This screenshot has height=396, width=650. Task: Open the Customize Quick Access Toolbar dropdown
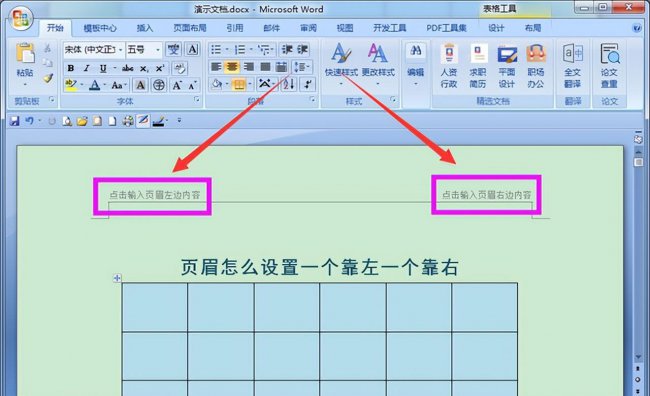(179, 121)
